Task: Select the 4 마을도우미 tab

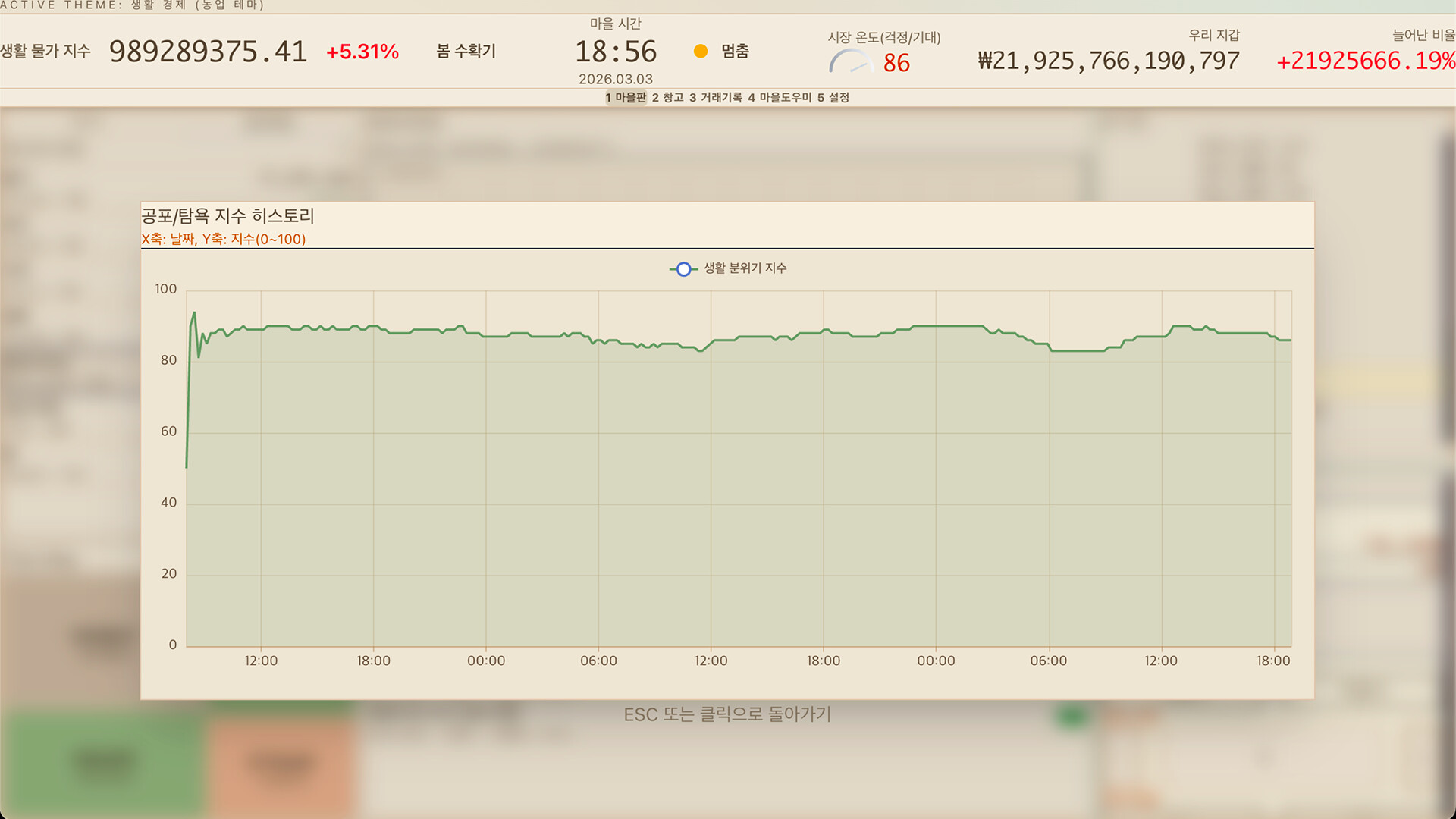Action: 780,98
